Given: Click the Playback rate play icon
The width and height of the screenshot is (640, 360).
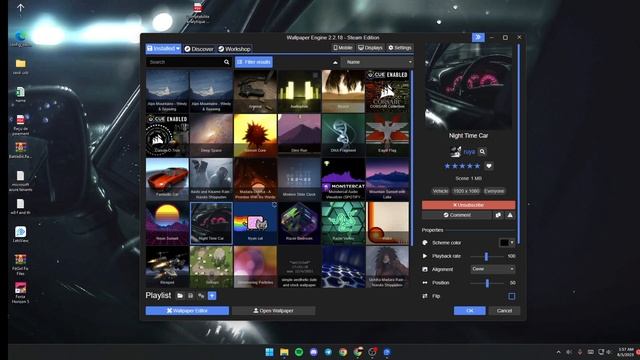Looking at the screenshot, I should tap(425, 256).
